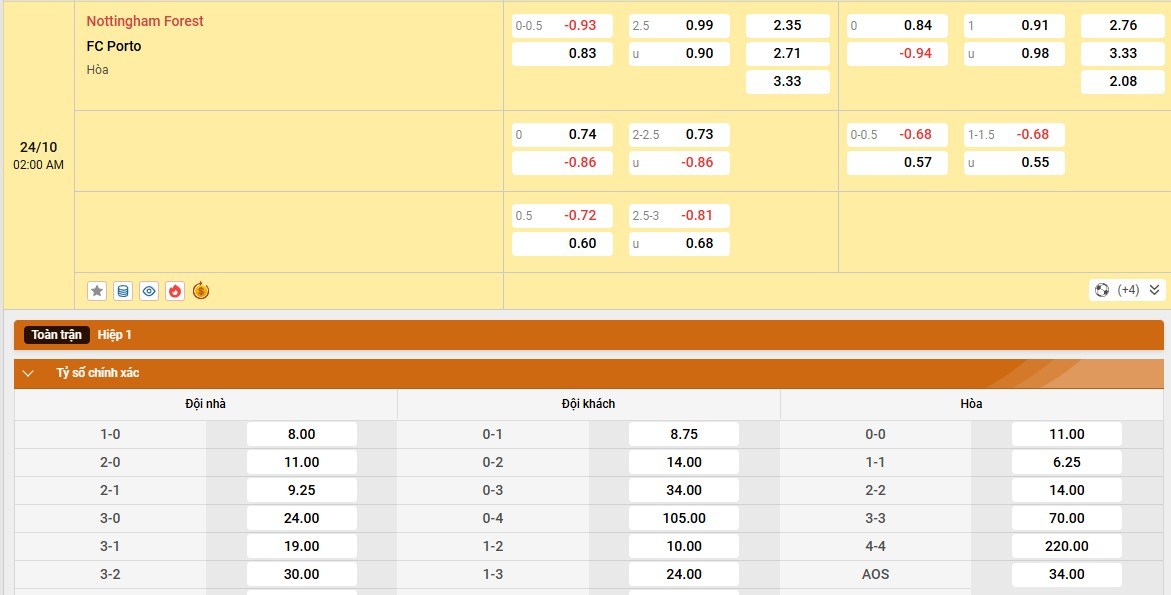The height and width of the screenshot is (595, 1171).
Task: Switch to the Hiệp 1 tab
Action: pyautogui.click(x=115, y=335)
